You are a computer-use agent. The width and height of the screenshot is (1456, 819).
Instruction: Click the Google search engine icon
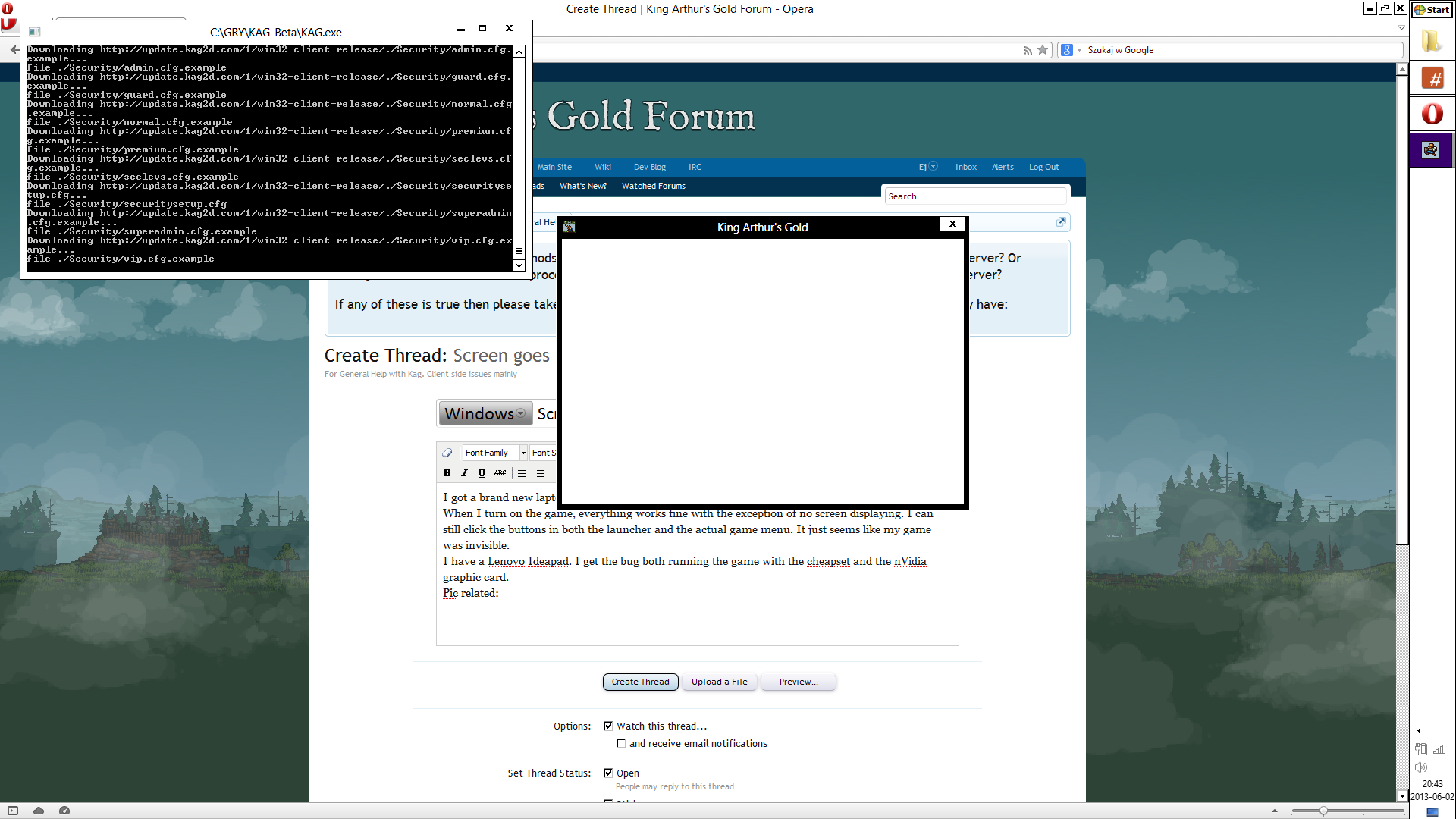(1067, 50)
